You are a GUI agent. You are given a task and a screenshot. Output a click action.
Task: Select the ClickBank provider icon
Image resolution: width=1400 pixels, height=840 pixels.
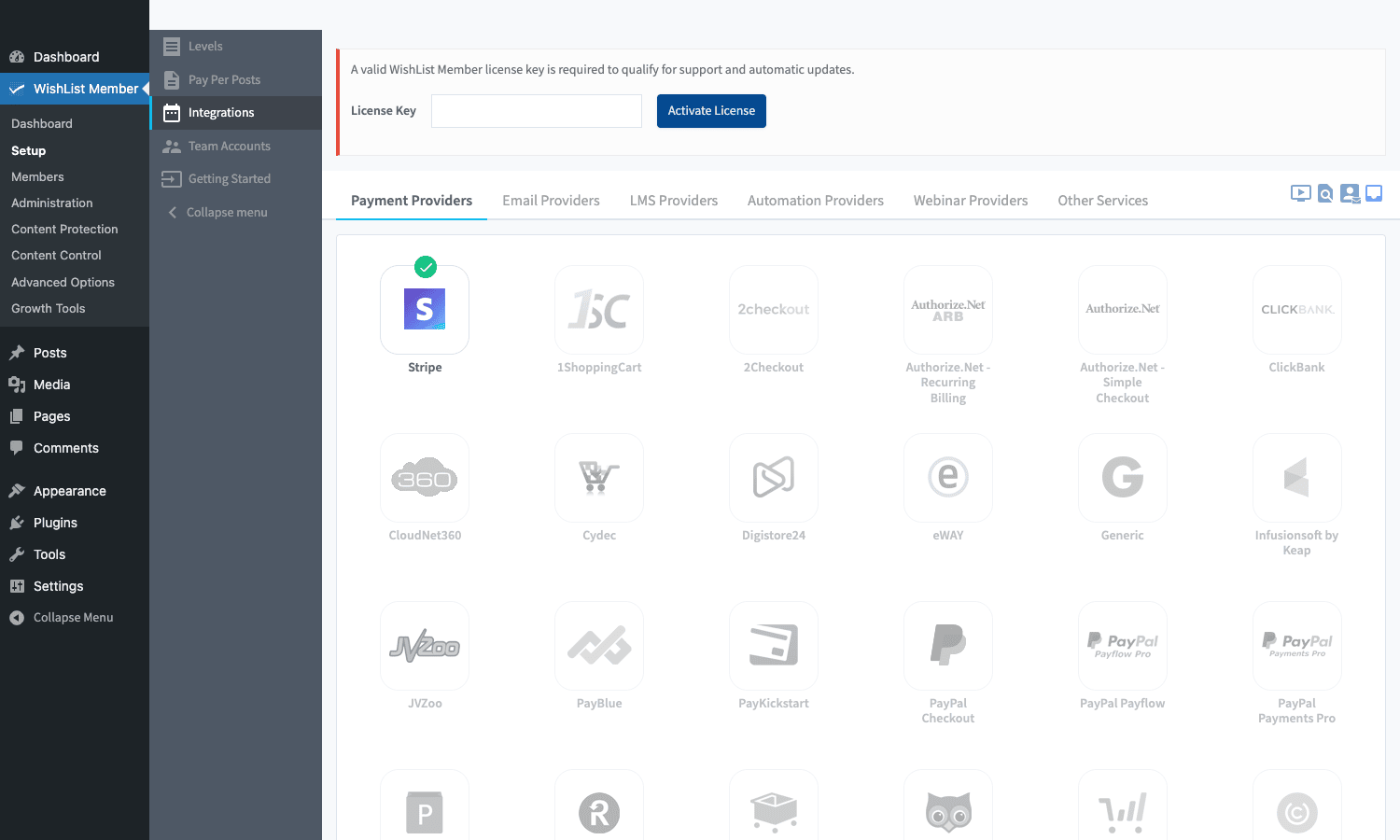pos(1297,310)
